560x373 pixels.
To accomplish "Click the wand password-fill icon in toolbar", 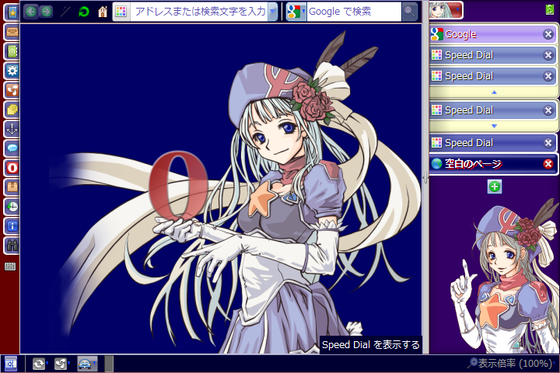I will click(x=65, y=12).
